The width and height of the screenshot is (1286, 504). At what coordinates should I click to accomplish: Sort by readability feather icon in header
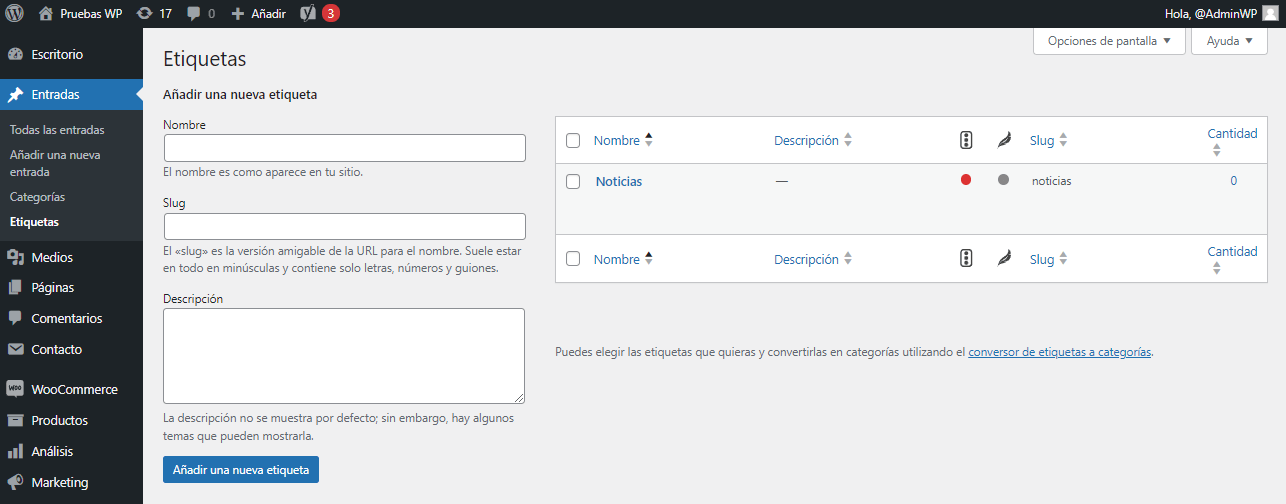[x=1004, y=141]
